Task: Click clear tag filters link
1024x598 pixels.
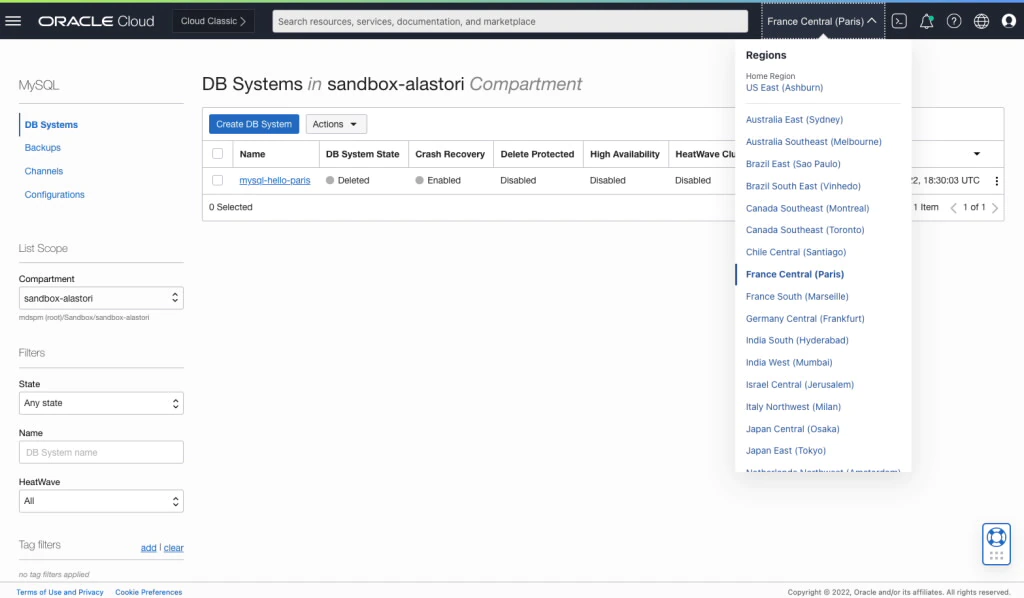Action: coord(173,548)
